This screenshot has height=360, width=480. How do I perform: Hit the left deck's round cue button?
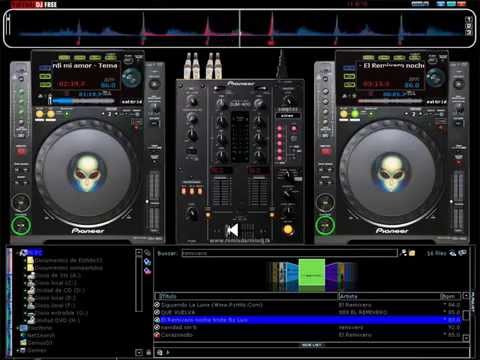click(21, 202)
